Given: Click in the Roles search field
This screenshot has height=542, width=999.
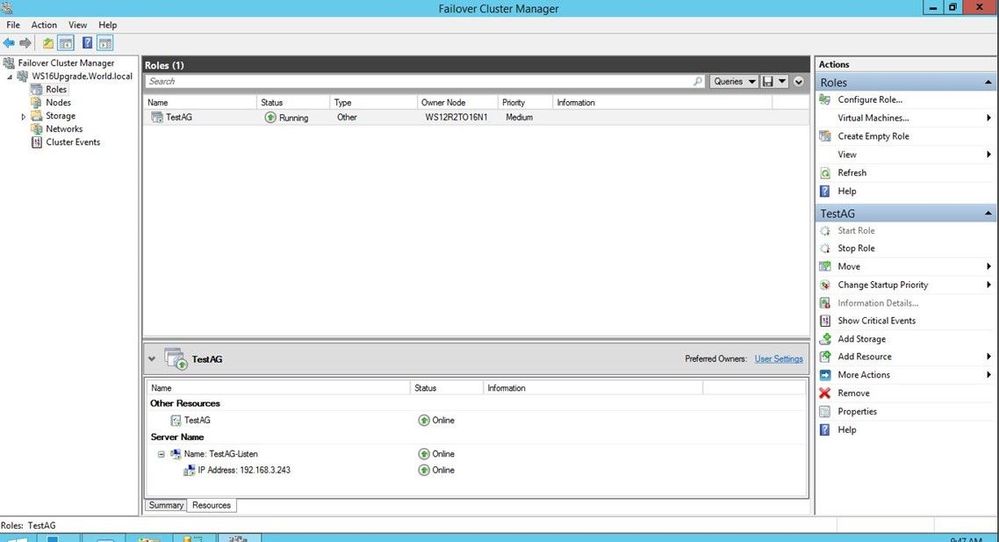Looking at the screenshot, I should point(418,82).
